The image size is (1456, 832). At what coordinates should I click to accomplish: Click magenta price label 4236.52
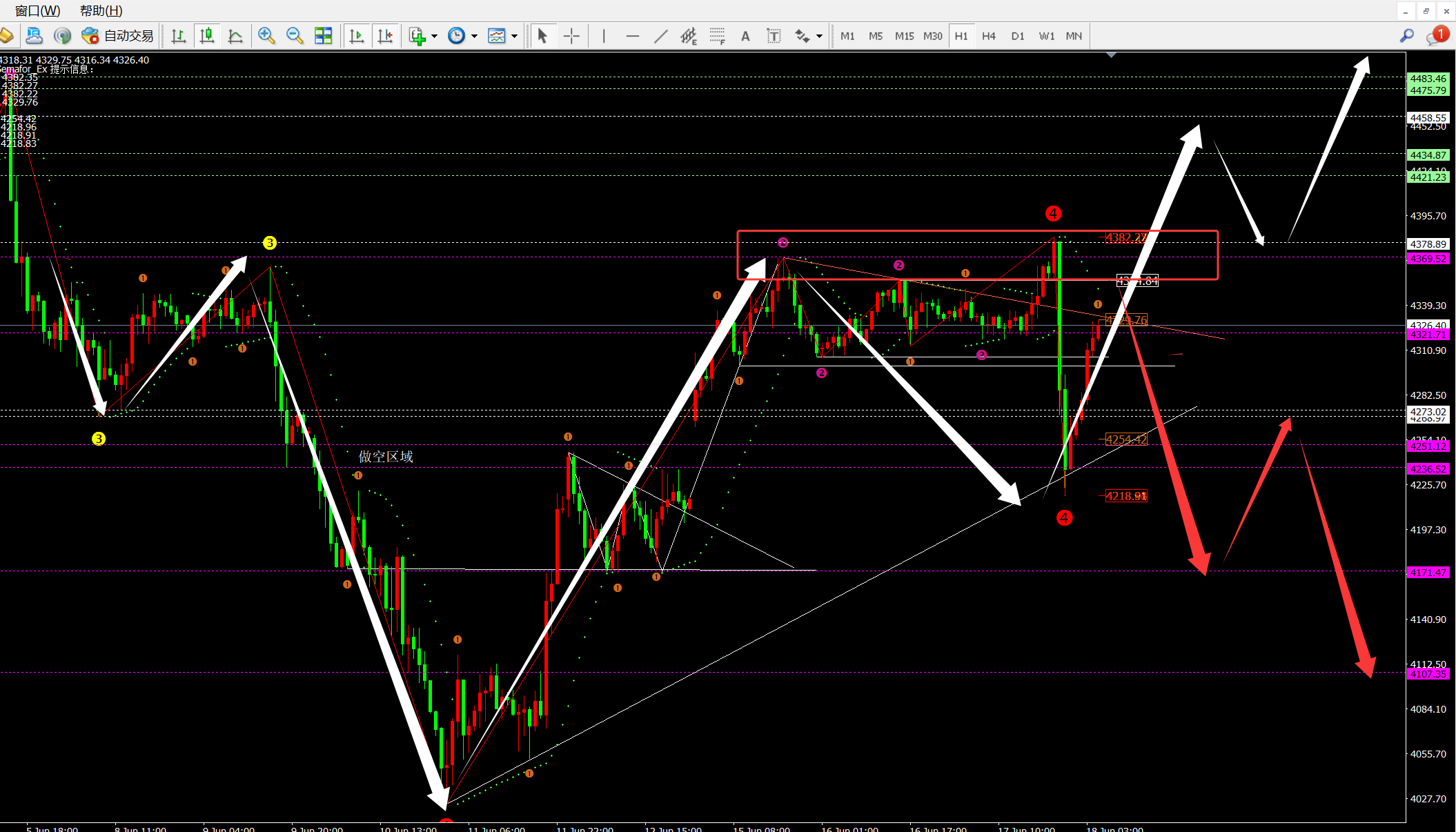1428,469
